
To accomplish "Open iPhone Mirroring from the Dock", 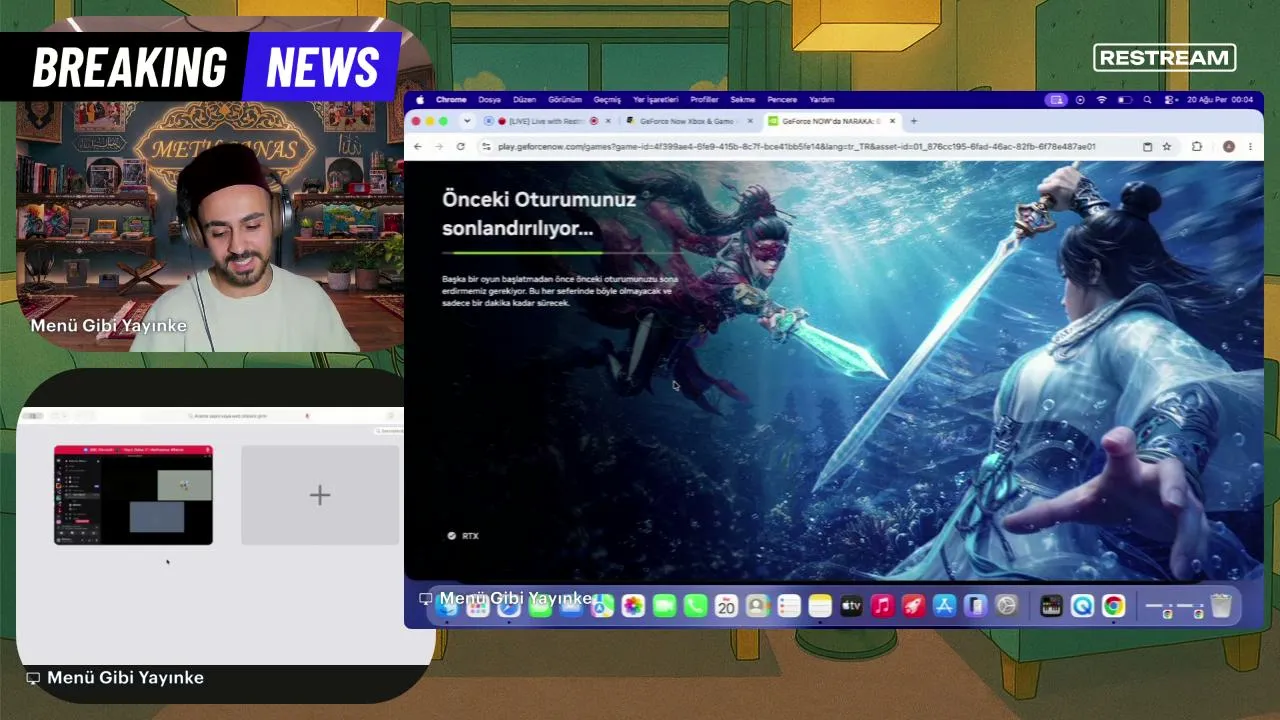I will pyautogui.click(x=976, y=605).
